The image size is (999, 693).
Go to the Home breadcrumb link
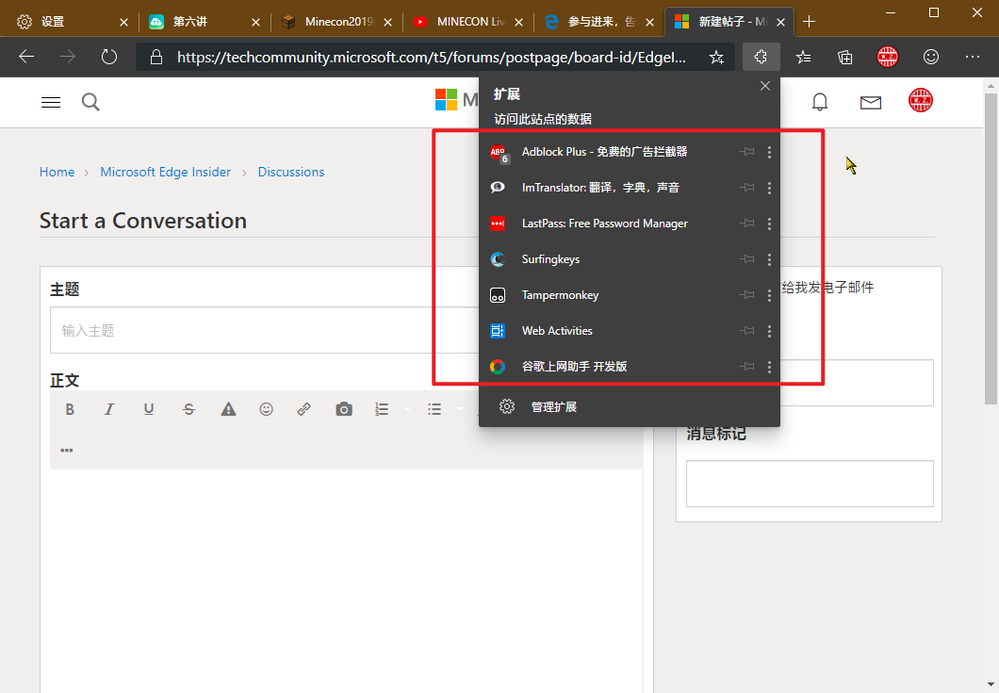click(x=57, y=172)
